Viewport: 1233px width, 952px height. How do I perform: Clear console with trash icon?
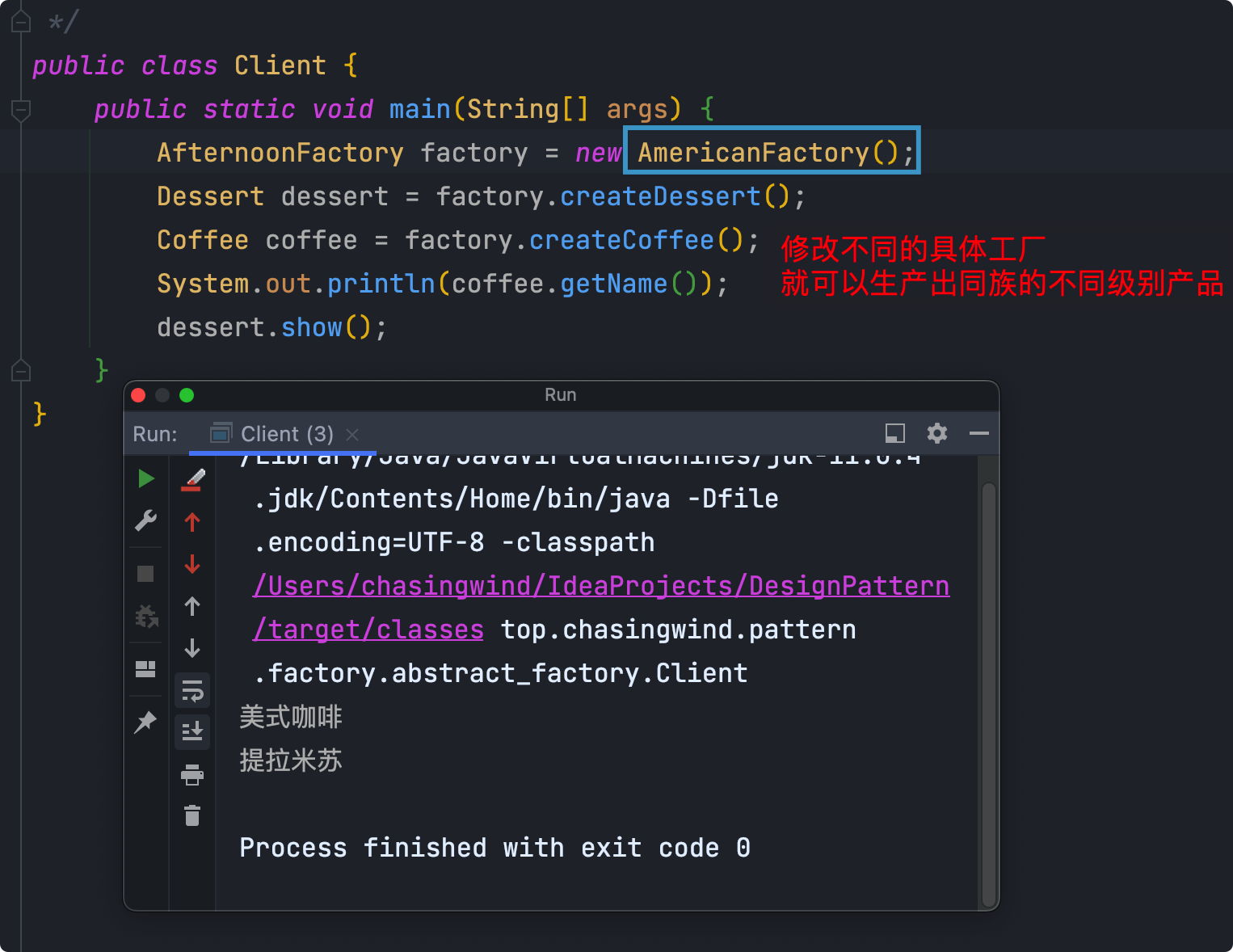tap(192, 815)
